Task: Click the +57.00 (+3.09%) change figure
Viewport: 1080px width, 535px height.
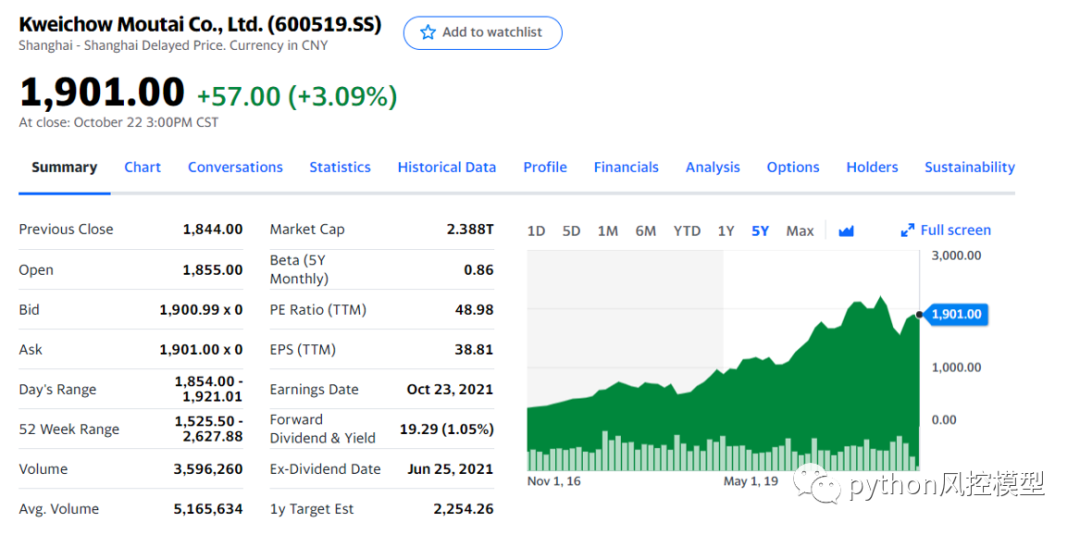Action: coord(297,97)
